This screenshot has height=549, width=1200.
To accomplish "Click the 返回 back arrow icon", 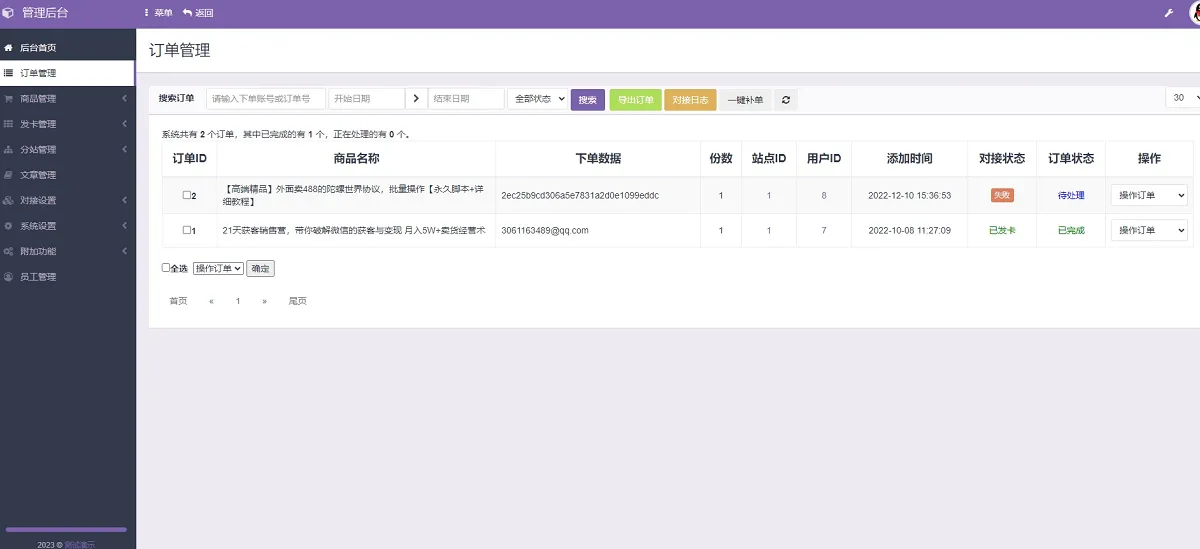I will [187, 13].
